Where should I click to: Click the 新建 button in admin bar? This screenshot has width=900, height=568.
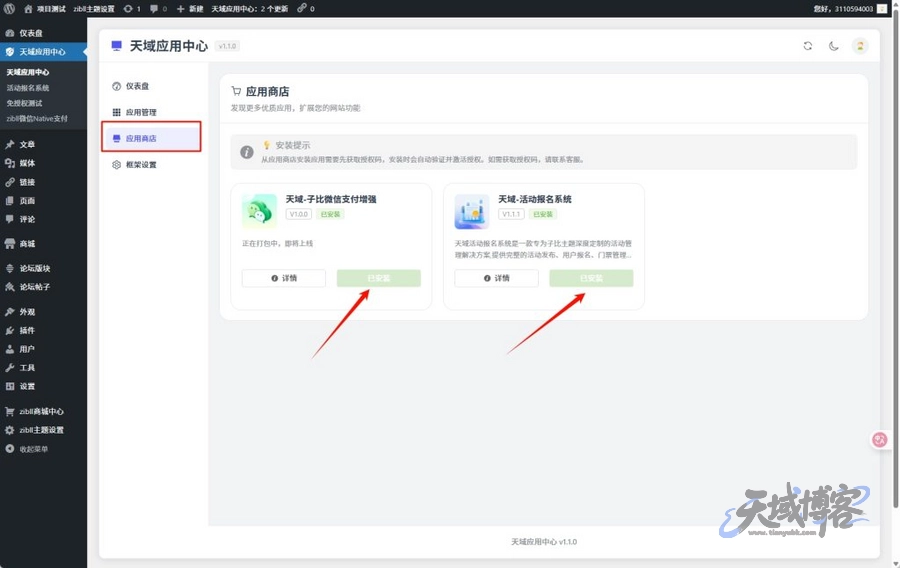pos(190,9)
